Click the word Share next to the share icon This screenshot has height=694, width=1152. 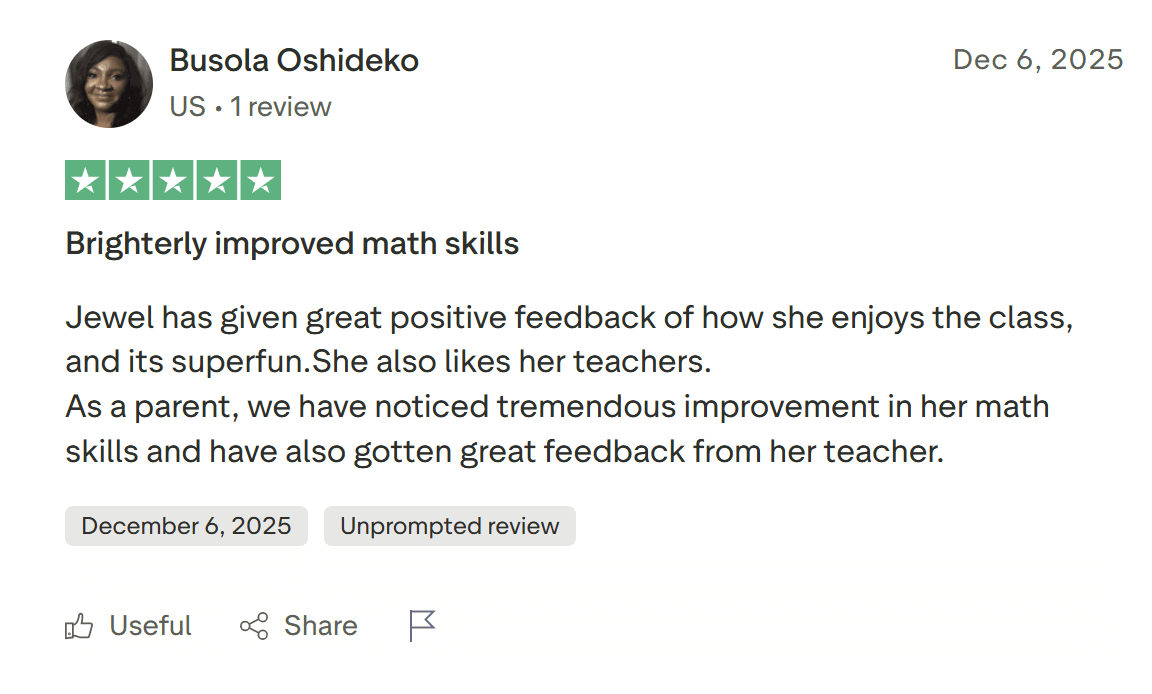(x=320, y=625)
